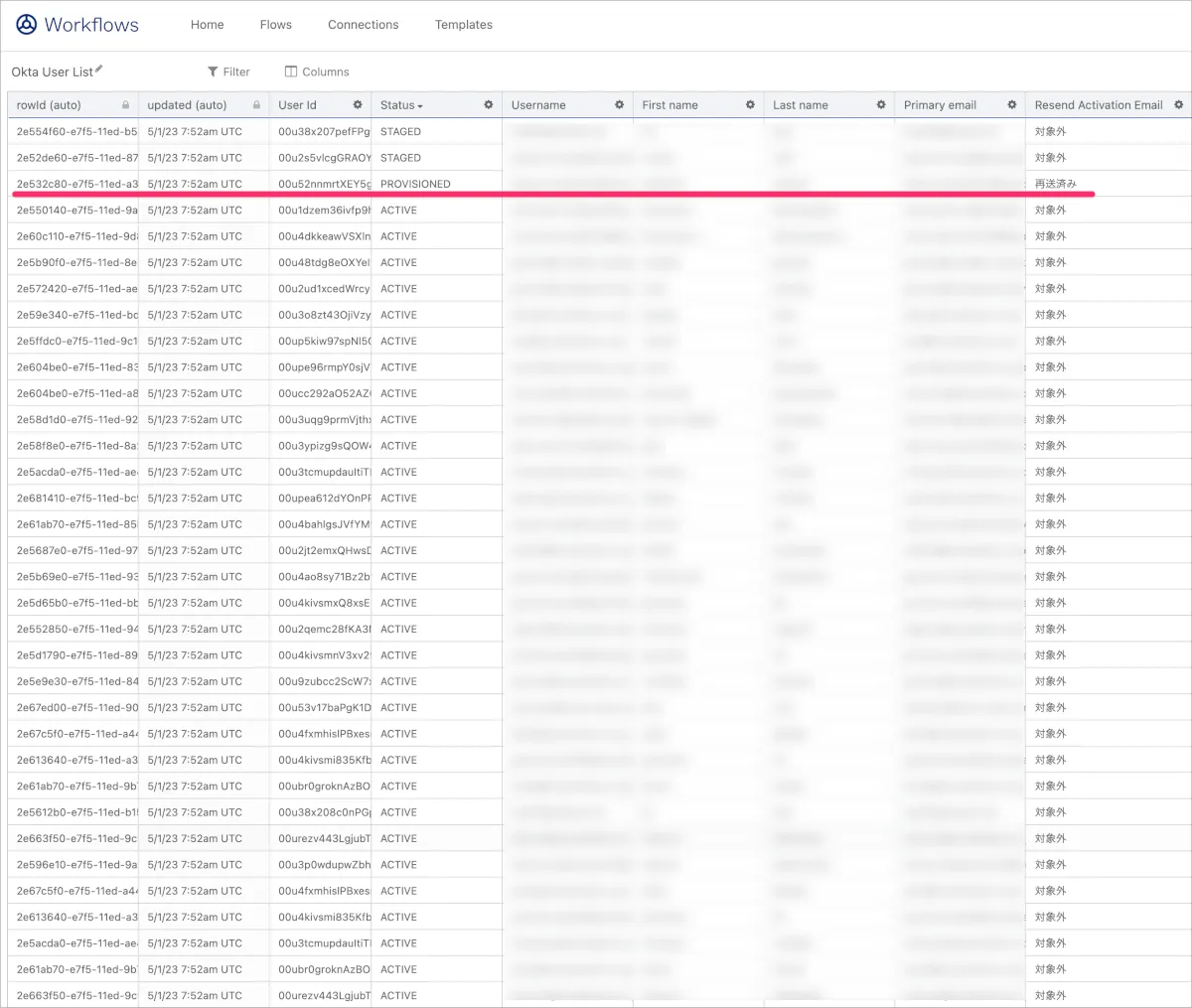Click the Okta User List title

click(x=52, y=72)
